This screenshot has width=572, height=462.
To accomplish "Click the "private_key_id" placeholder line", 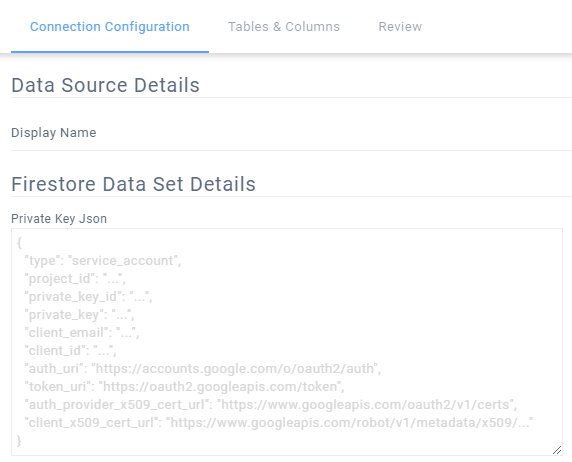I will tap(88, 297).
